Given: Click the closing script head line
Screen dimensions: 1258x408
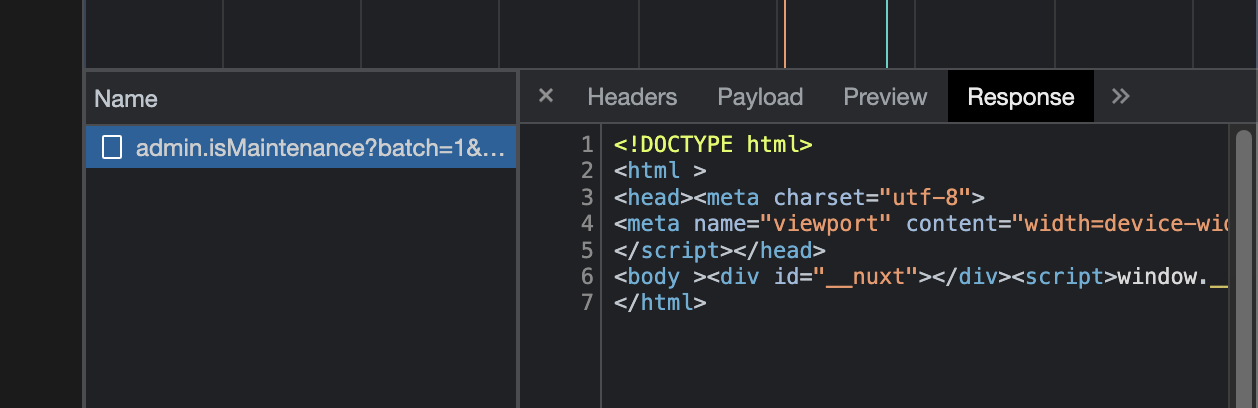Looking at the screenshot, I should tap(720, 249).
